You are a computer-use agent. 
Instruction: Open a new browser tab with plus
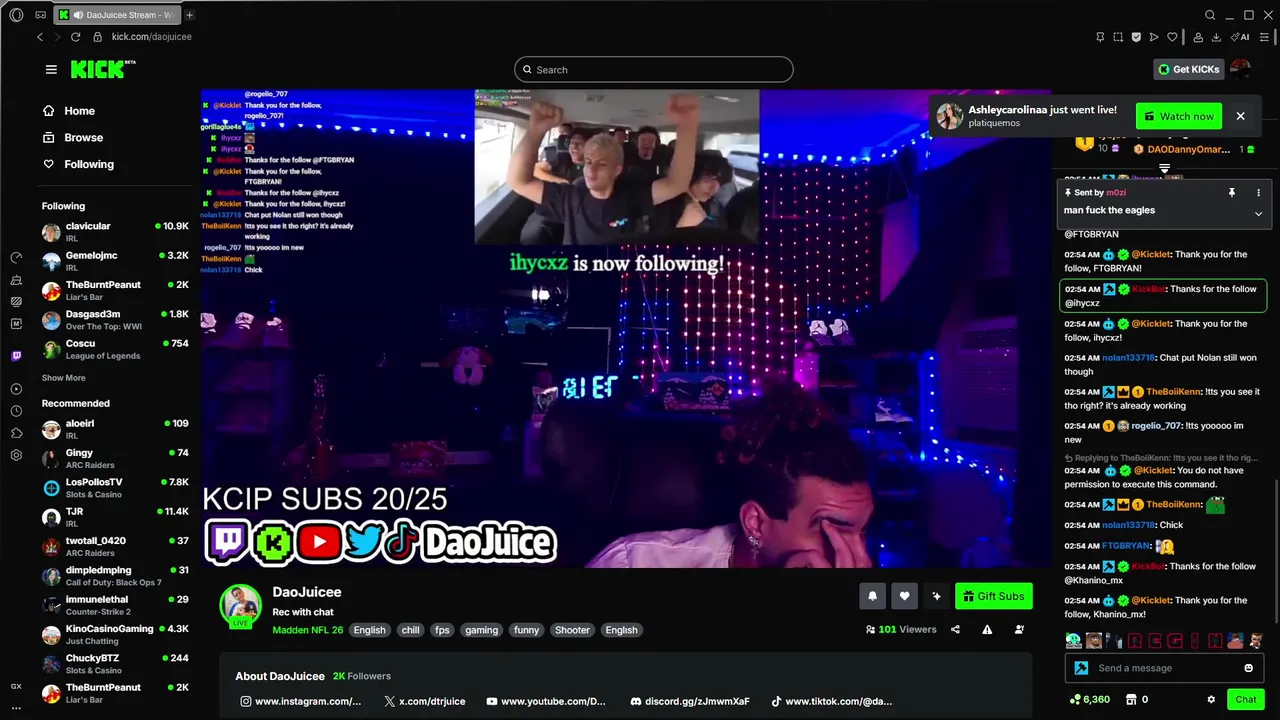click(x=189, y=15)
